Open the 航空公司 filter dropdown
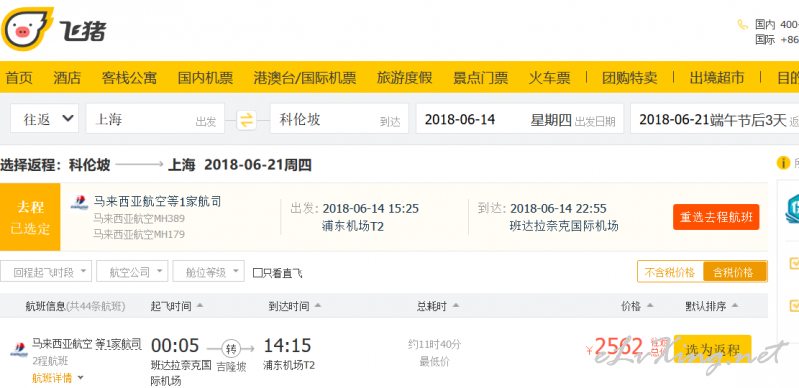This screenshot has width=799, height=388. 132,272
